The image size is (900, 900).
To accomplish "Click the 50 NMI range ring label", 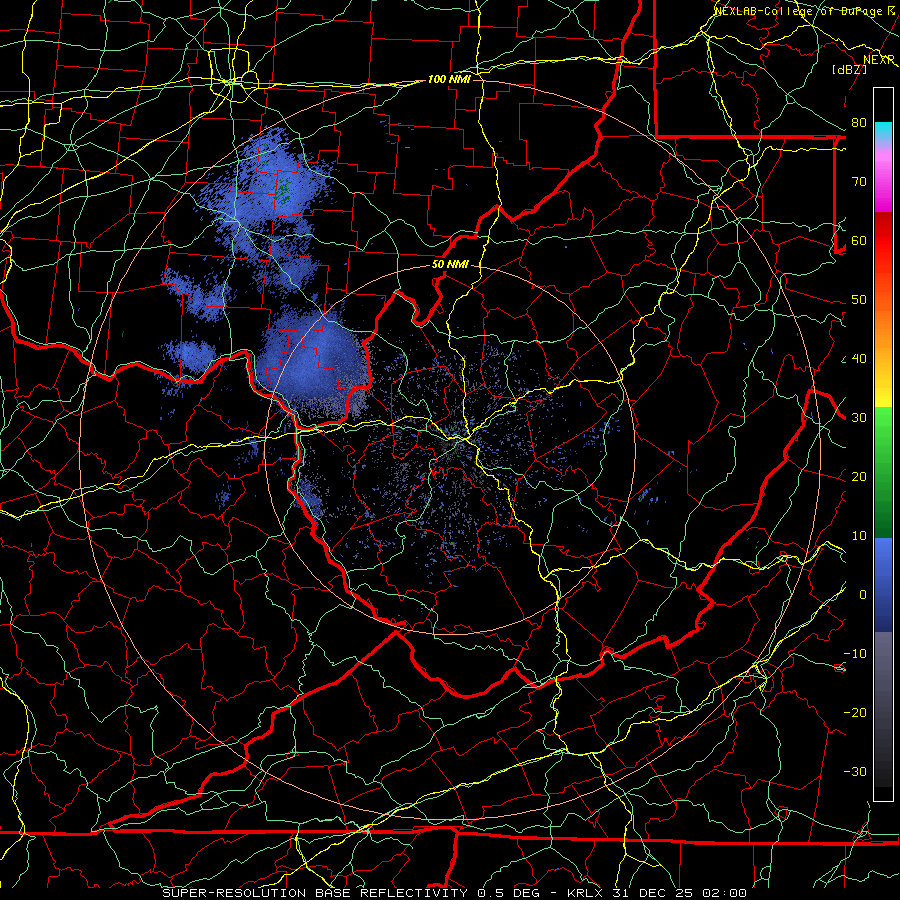I will tap(451, 265).
